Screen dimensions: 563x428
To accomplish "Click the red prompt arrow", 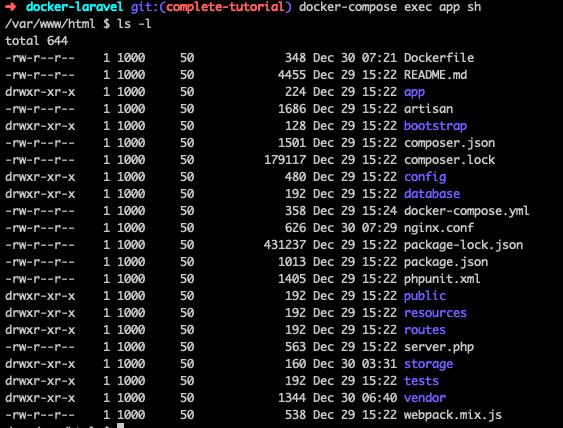I will coord(11,7).
